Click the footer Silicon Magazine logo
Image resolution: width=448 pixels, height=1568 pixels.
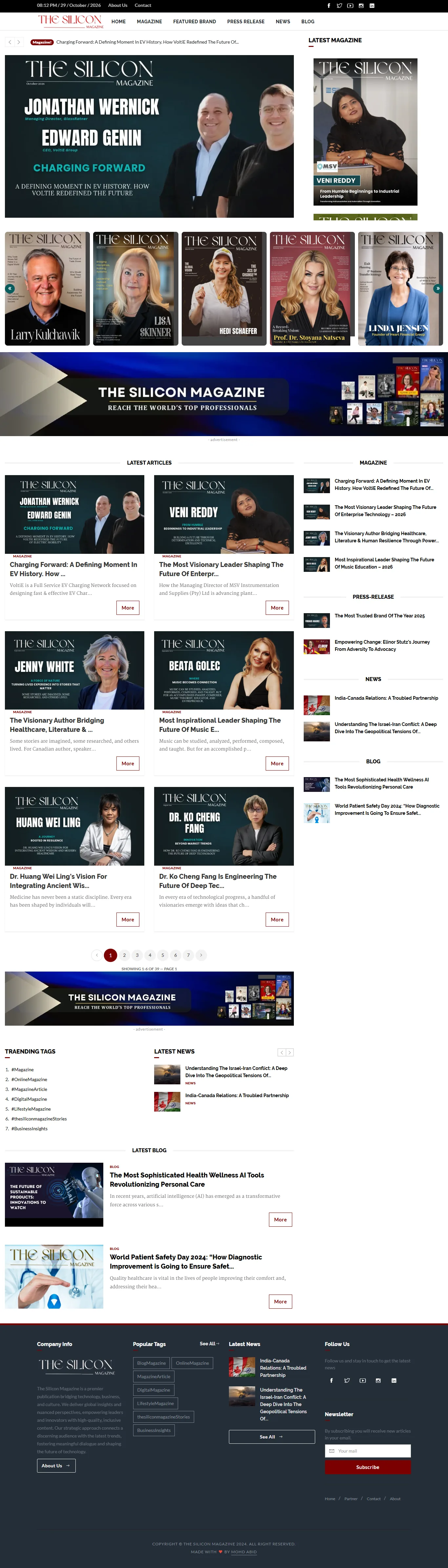(77, 1367)
